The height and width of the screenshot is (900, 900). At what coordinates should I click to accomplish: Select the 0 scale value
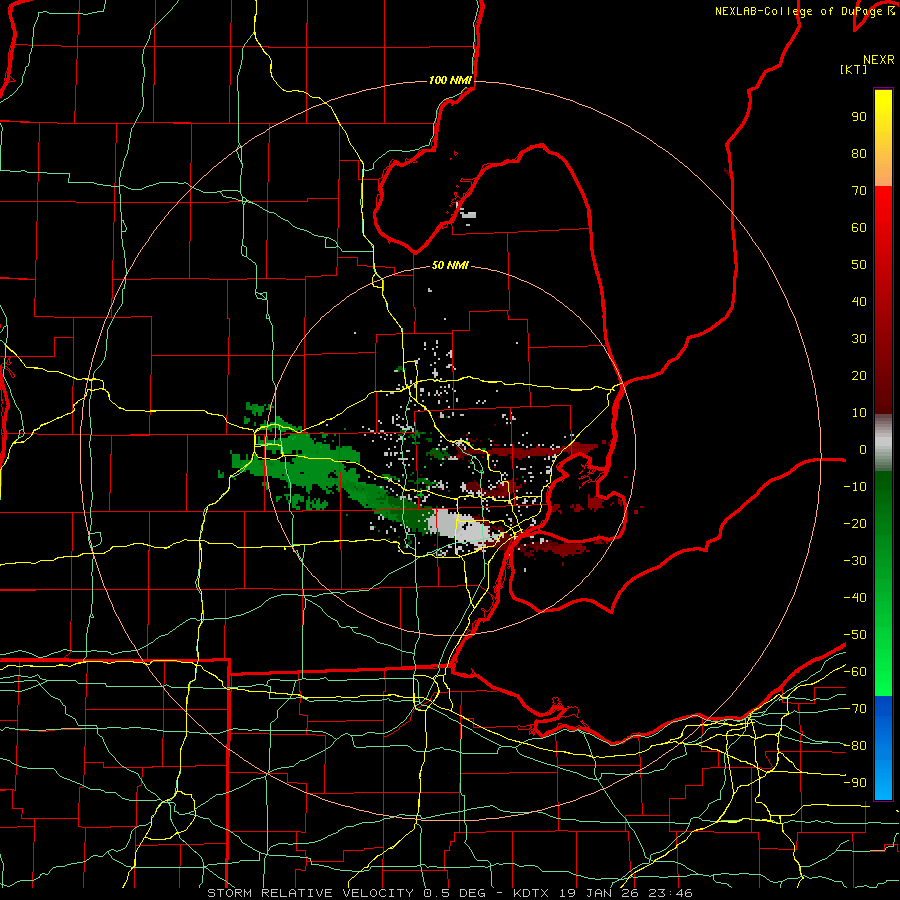point(863,450)
